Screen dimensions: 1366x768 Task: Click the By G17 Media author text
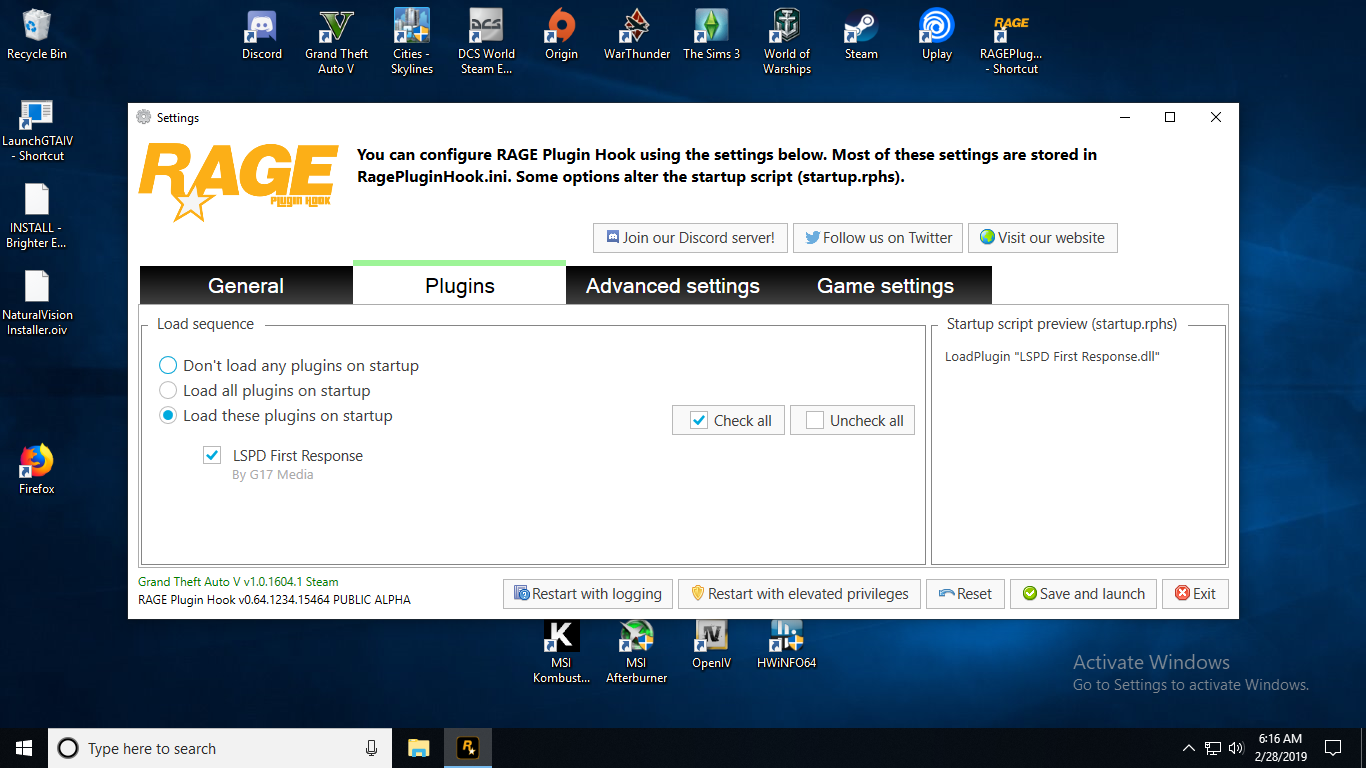273,475
